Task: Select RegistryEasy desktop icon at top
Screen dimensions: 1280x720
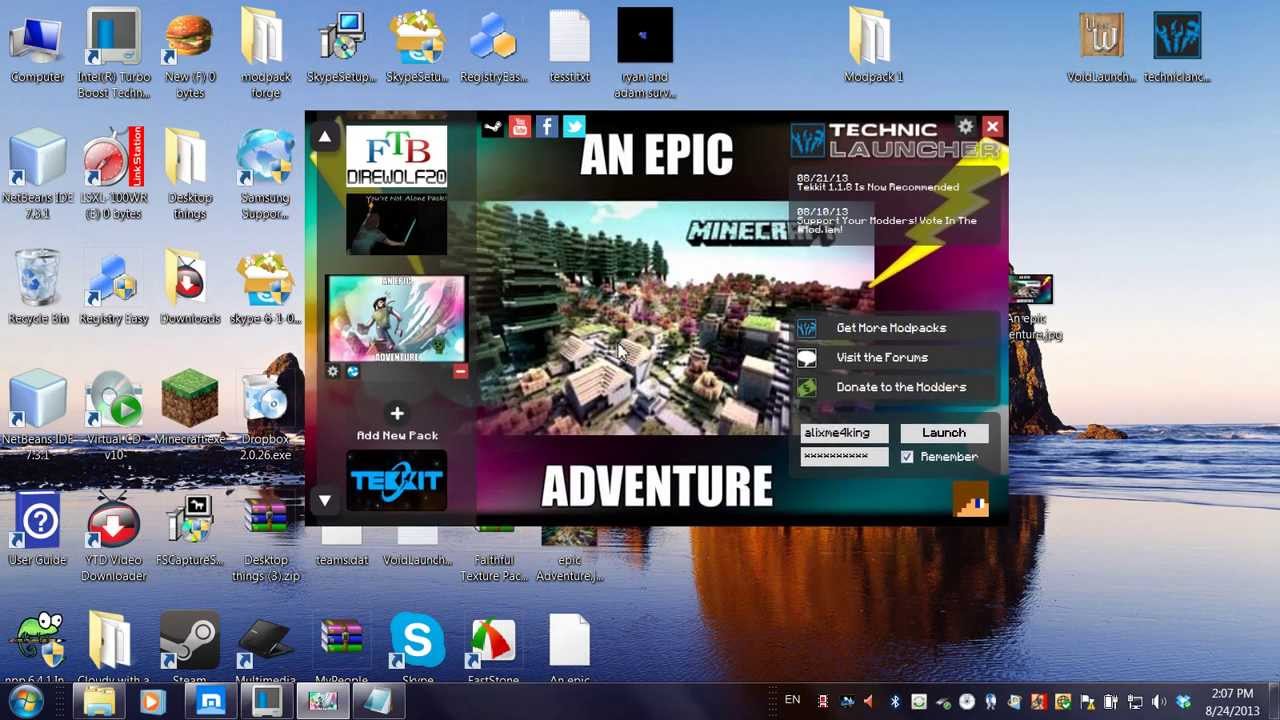Action: point(493,46)
